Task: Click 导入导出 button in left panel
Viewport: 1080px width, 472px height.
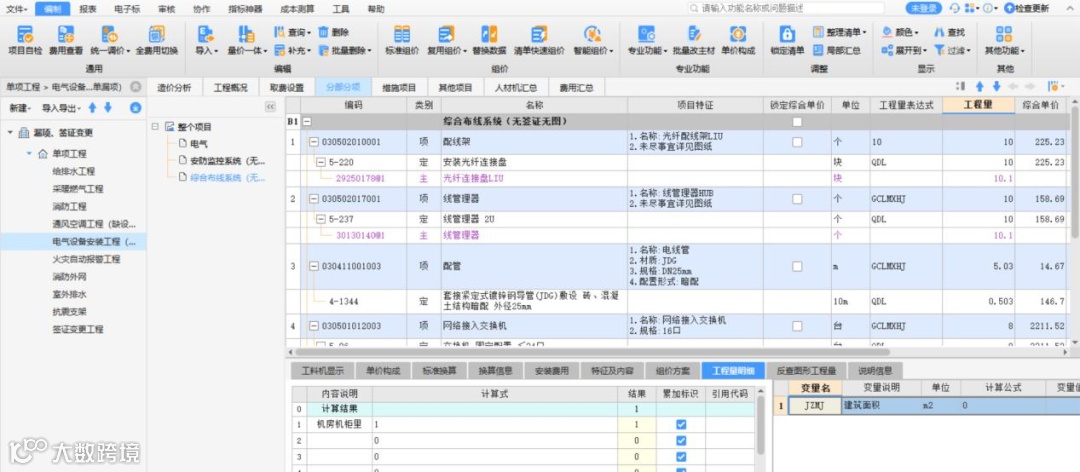Action: (x=61, y=108)
